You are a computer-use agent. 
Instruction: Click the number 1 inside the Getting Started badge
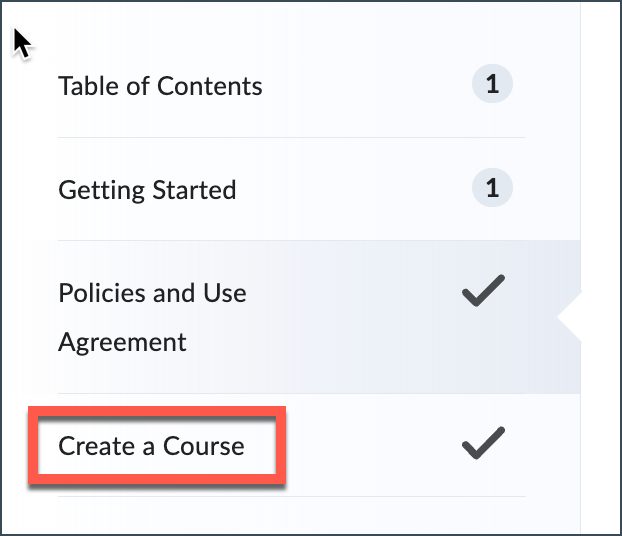coord(492,188)
